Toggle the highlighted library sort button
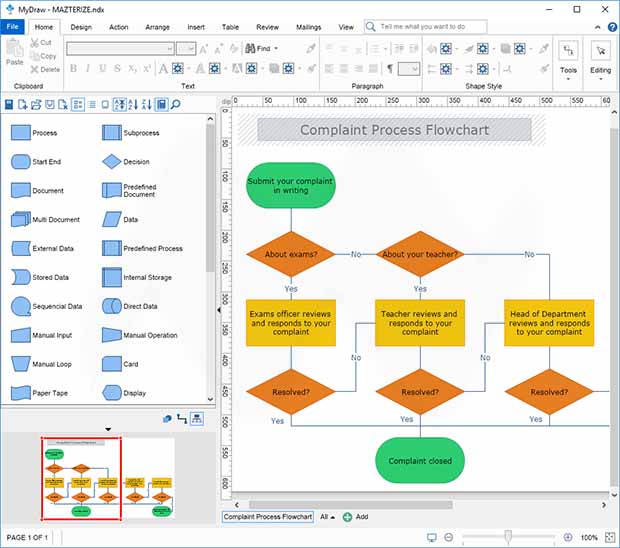 [x=120, y=104]
